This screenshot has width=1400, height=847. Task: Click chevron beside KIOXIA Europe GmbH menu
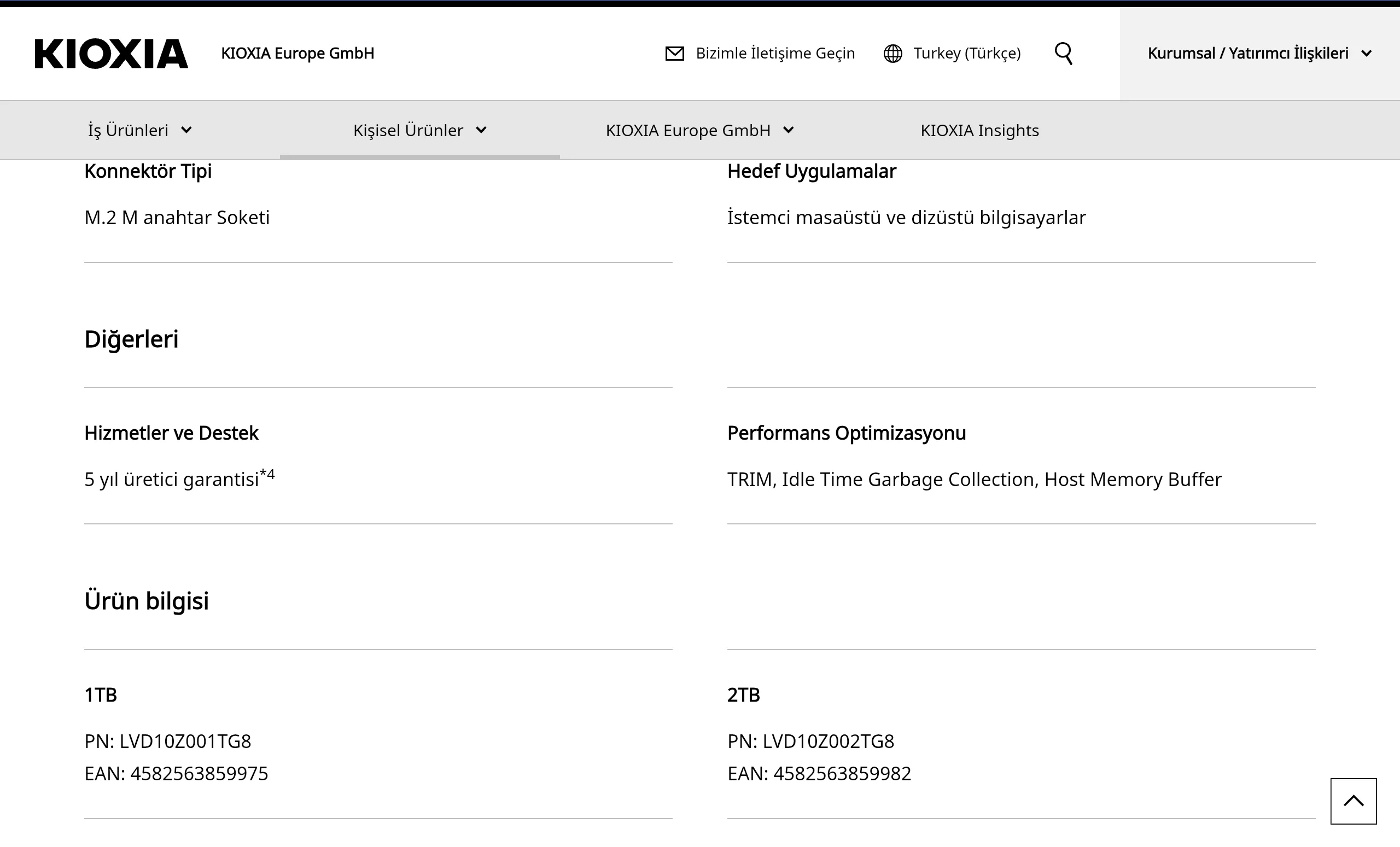click(788, 130)
